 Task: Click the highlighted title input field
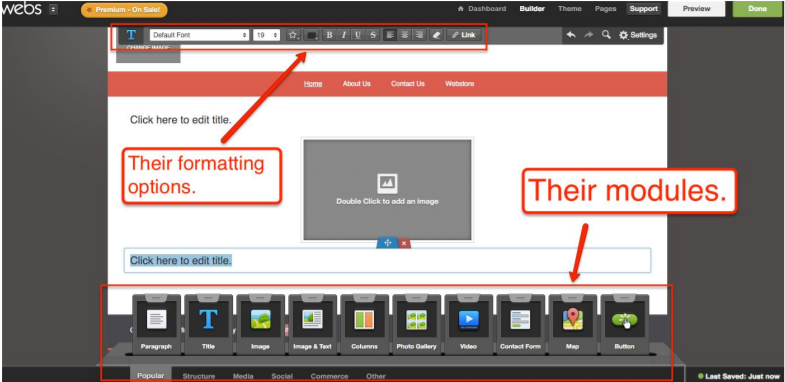(x=387, y=260)
